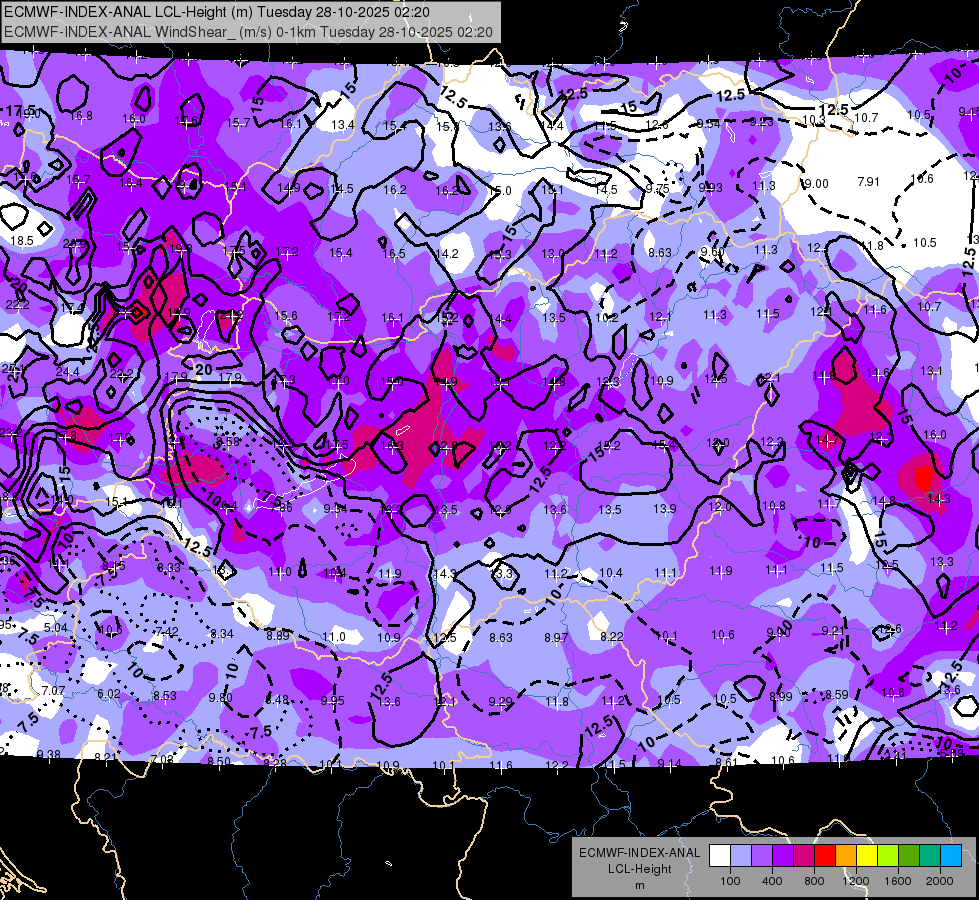Click the wind shear value 8.34
This screenshot has width=979, height=900.
[222, 634]
